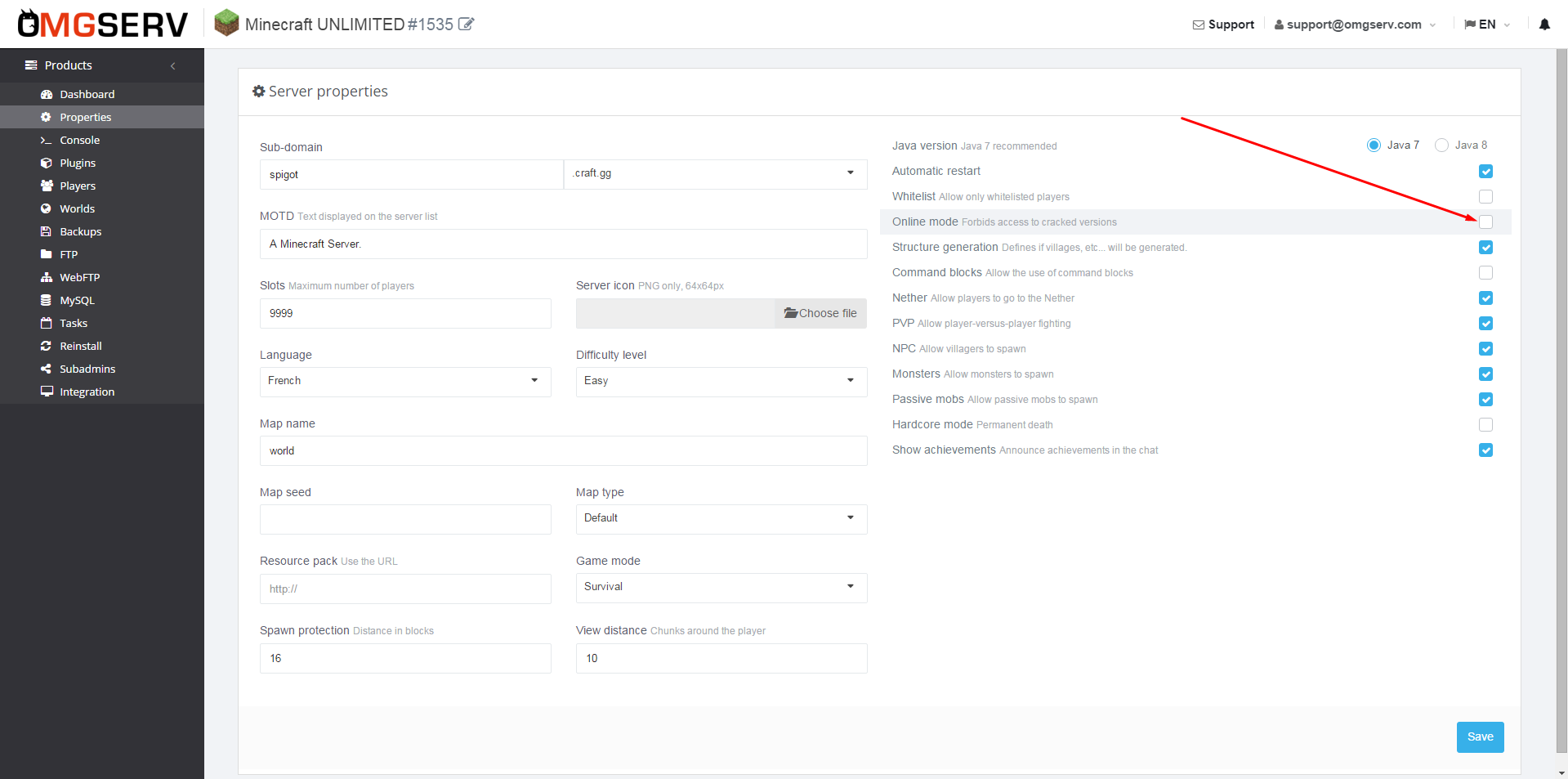1568x779 pixels.
Task: Click the Properties gear icon in sidebar
Action: click(47, 117)
